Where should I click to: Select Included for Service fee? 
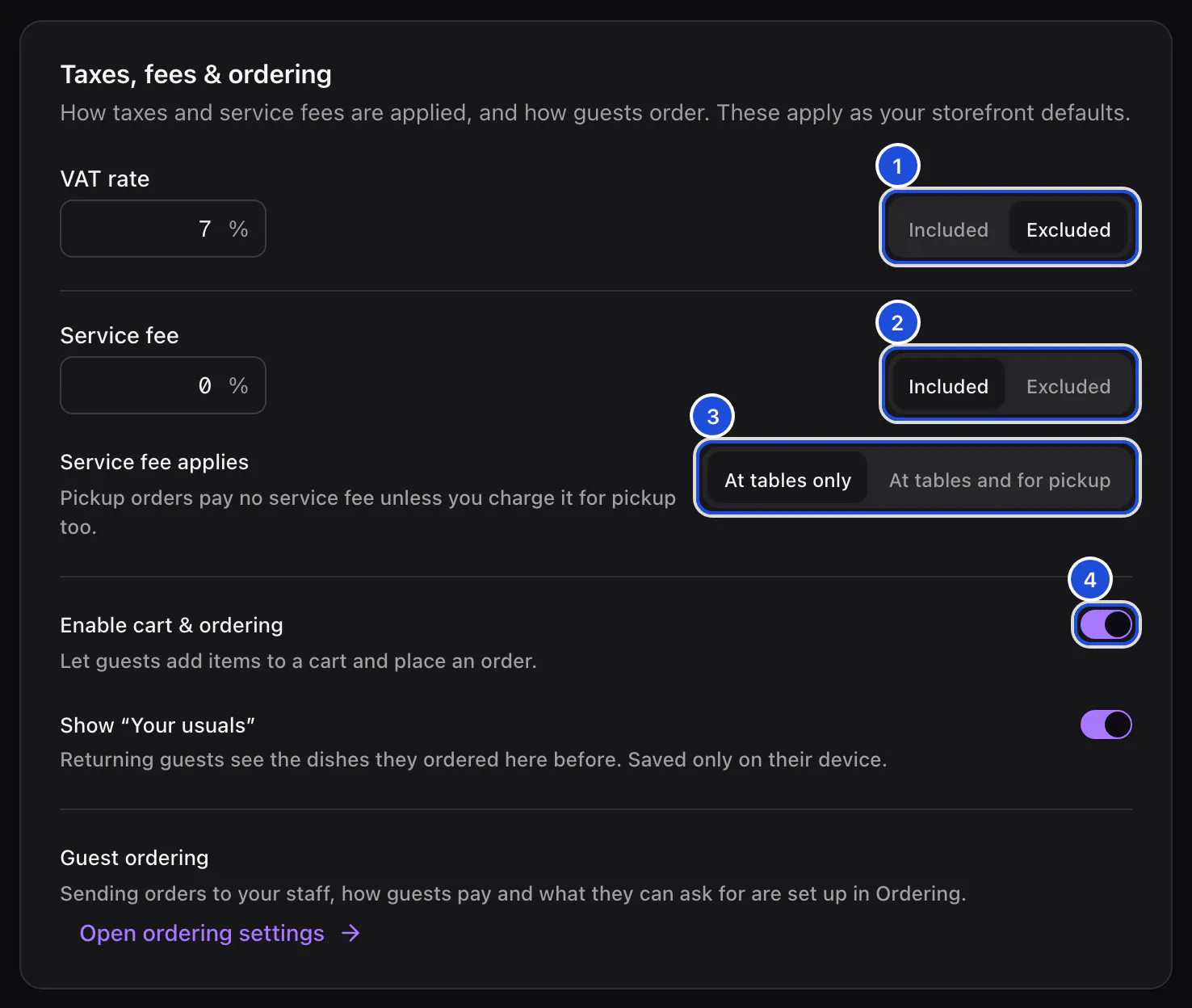pos(948,386)
